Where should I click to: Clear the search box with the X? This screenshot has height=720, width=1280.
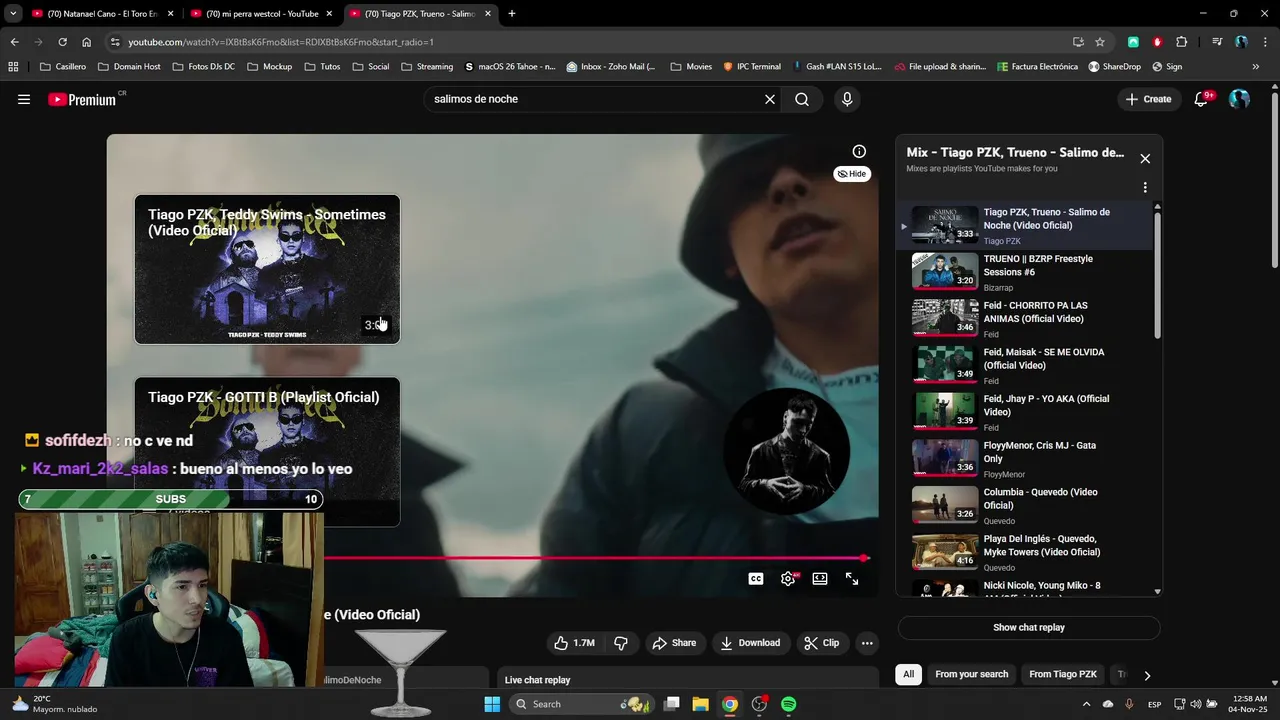pos(770,99)
